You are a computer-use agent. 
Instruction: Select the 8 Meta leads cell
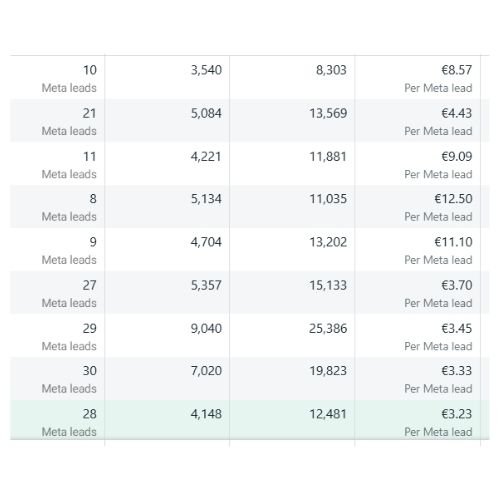pyautogui.click(x=57, y=207)
